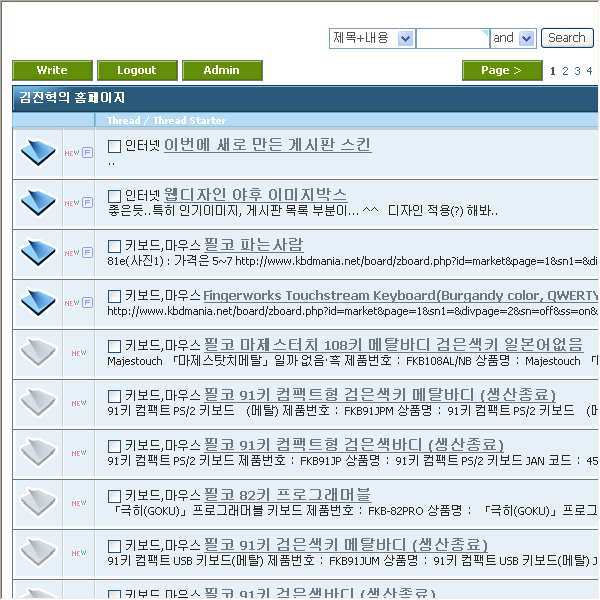Click the search text input field
Screen dimensions: 600x600
click(x=452, y=38)
